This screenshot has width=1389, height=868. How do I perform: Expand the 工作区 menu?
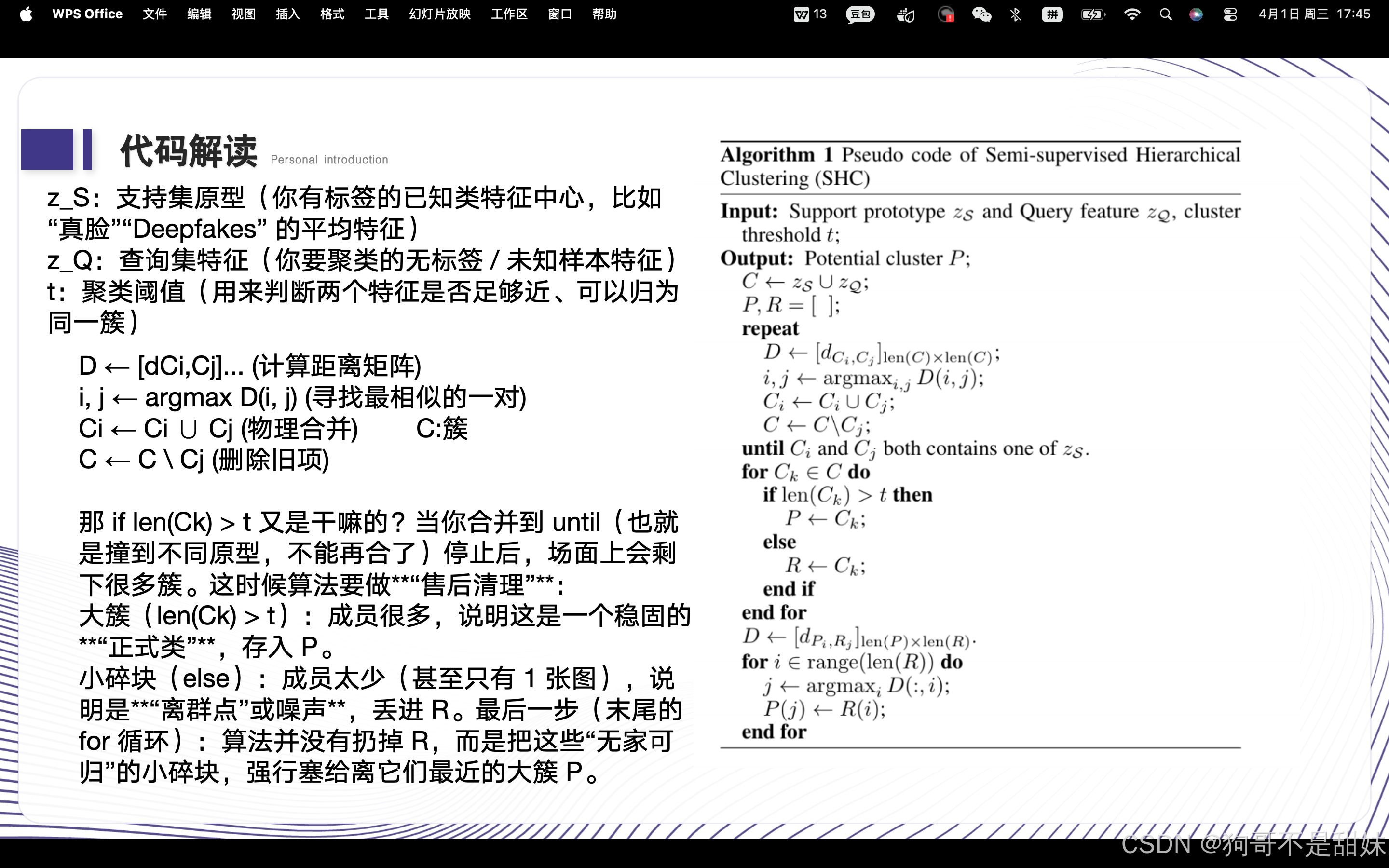[x=509, y=14]
